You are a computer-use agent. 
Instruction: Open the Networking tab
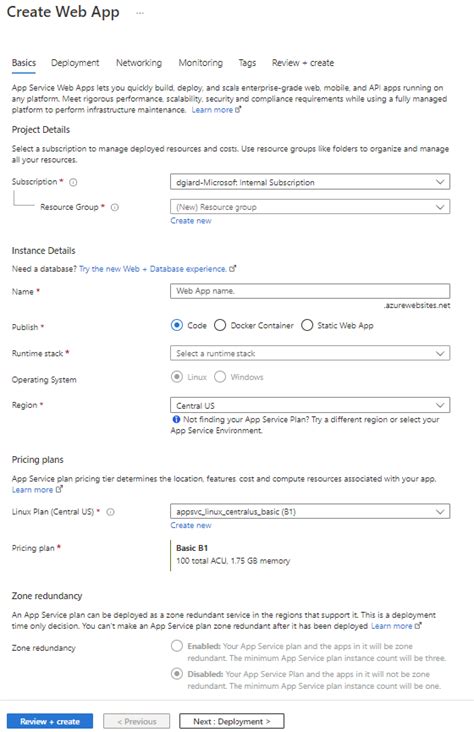(x=139, y=63)
